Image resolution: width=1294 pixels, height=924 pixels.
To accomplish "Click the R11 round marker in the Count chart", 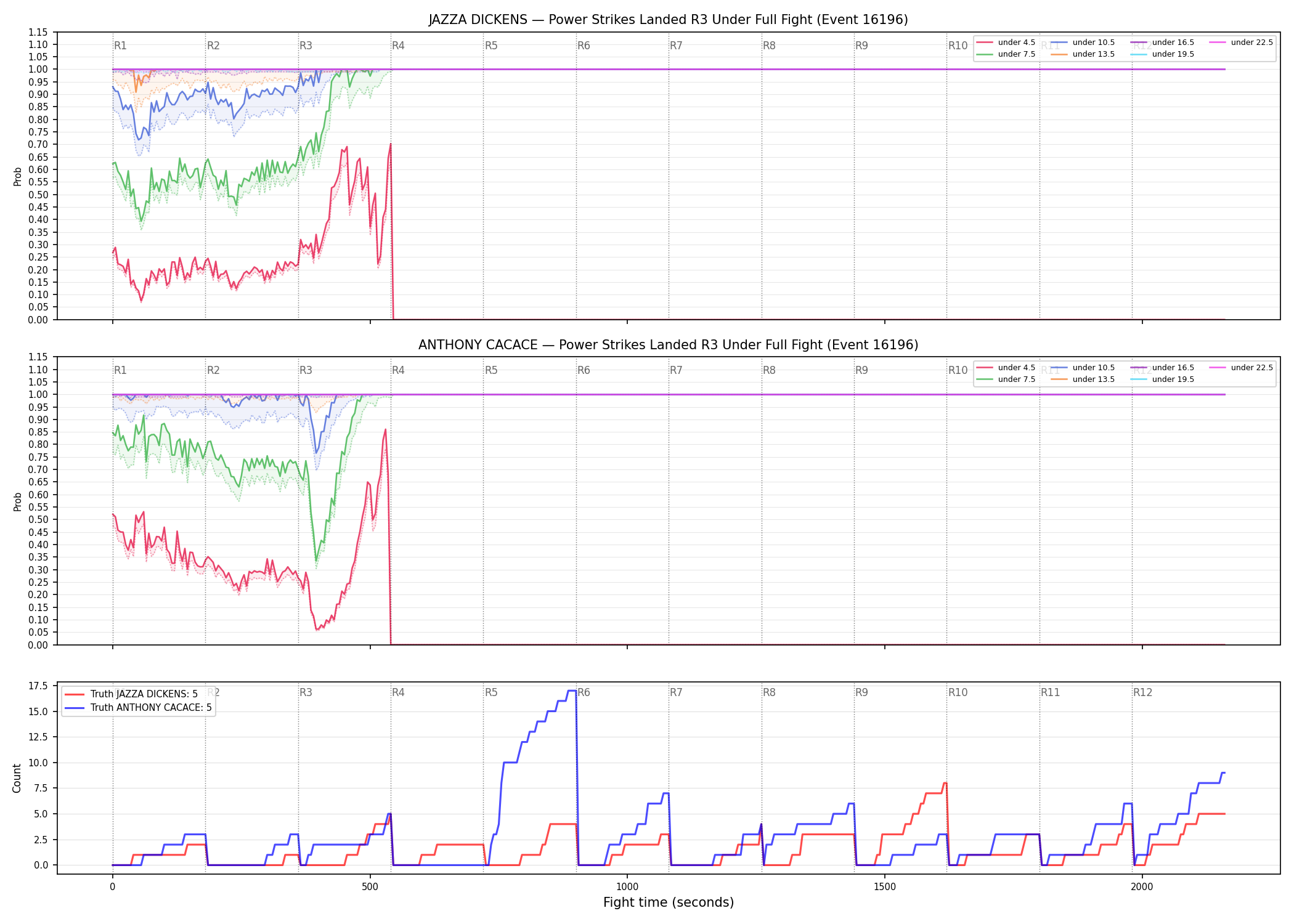I will pyautogui.click(x=1051, y=692).
